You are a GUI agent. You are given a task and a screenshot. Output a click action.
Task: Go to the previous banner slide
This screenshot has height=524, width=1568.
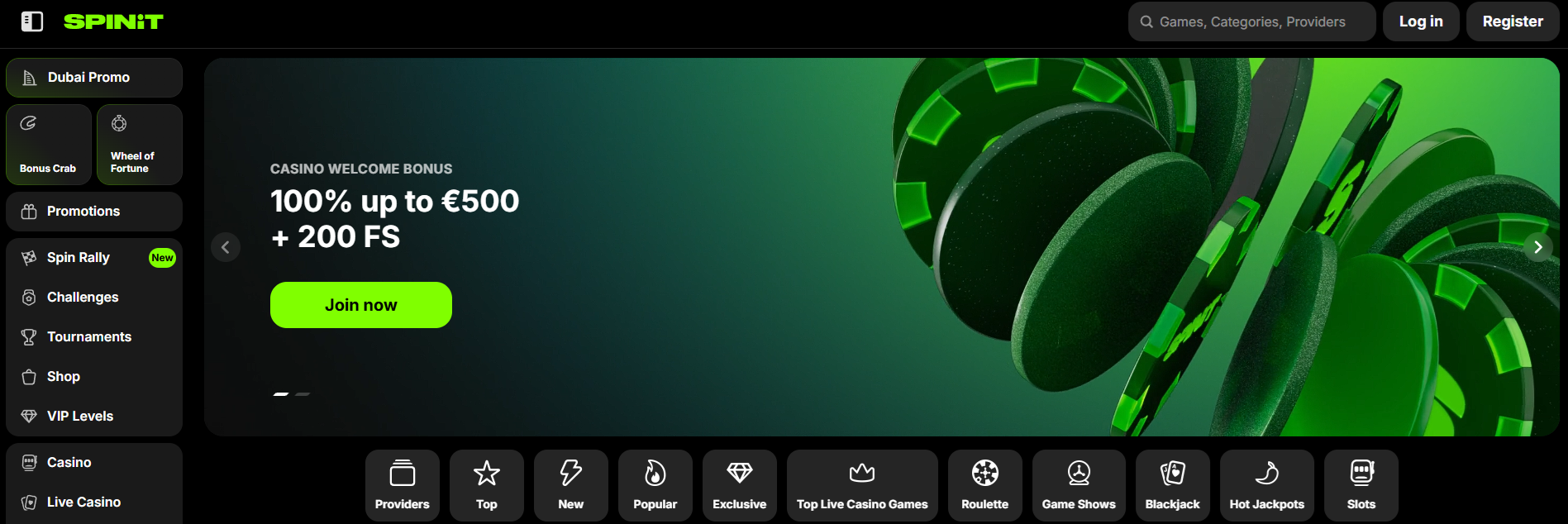[x=226, y=247]
